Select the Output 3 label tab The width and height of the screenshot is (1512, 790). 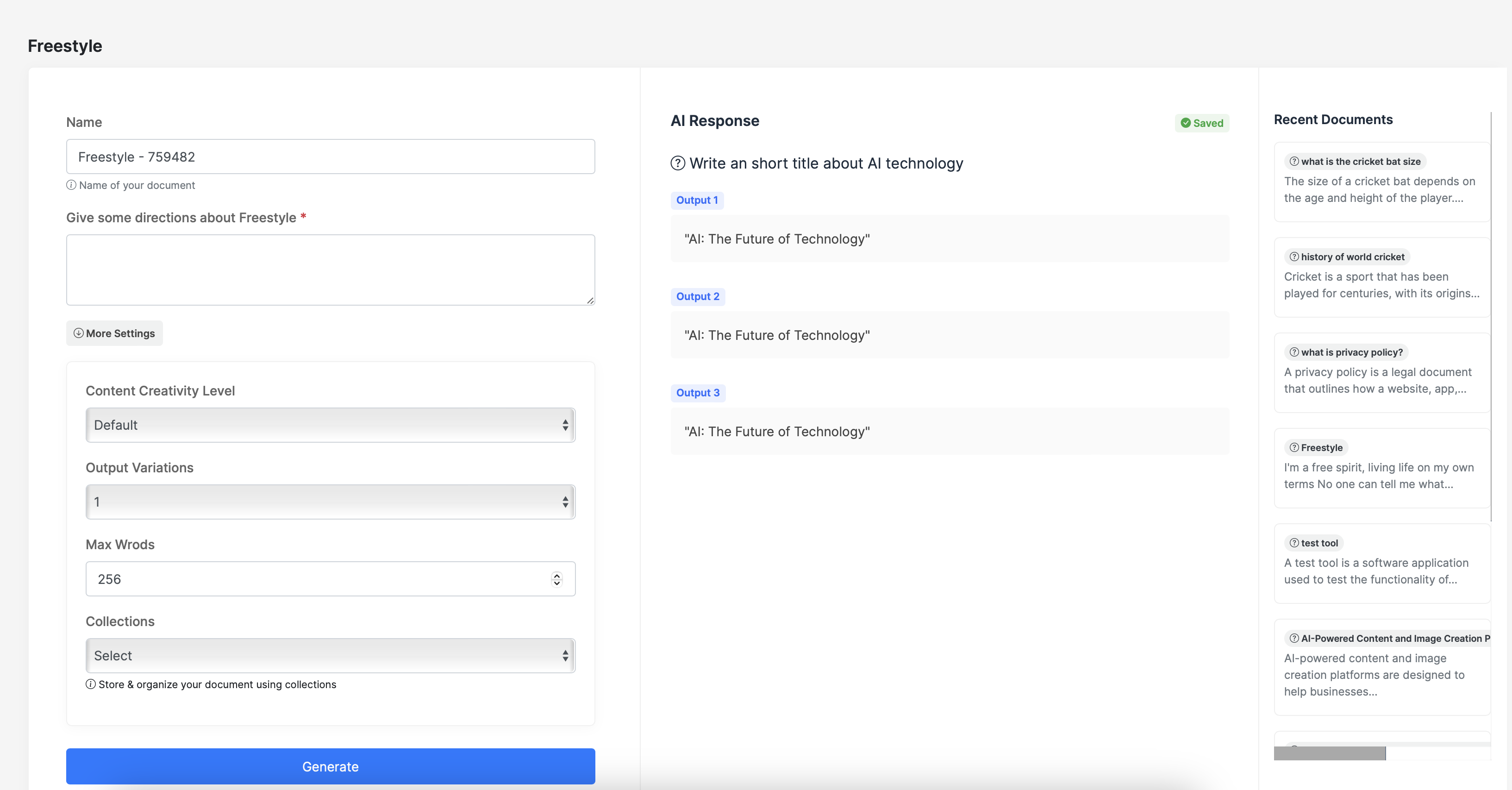click(697, 393)
